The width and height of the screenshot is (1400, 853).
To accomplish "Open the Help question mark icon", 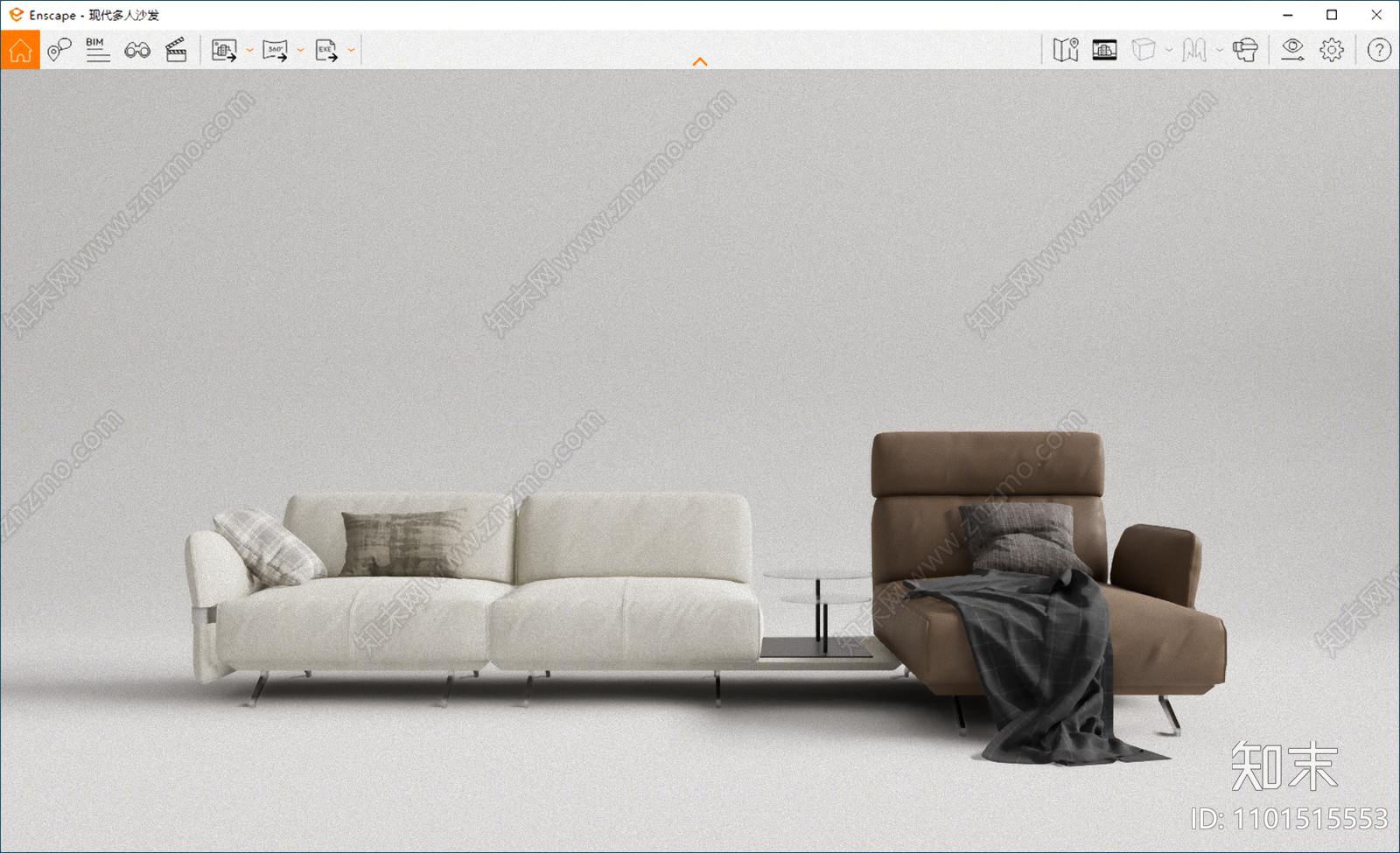I will pyautogui.click(x=1379, y=50).
